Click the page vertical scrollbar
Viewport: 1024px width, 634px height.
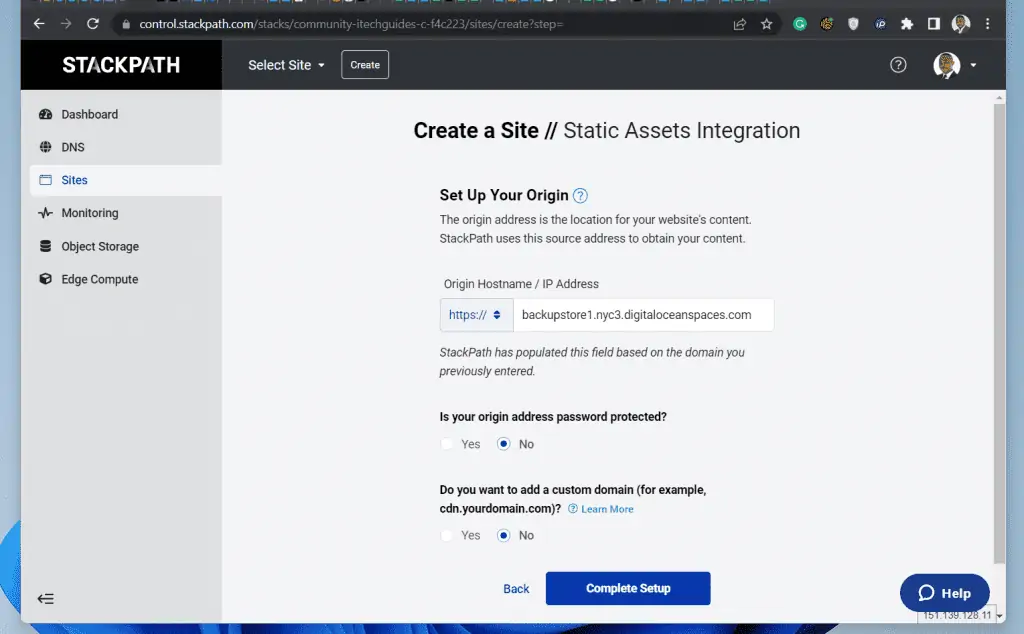[999, 333]
